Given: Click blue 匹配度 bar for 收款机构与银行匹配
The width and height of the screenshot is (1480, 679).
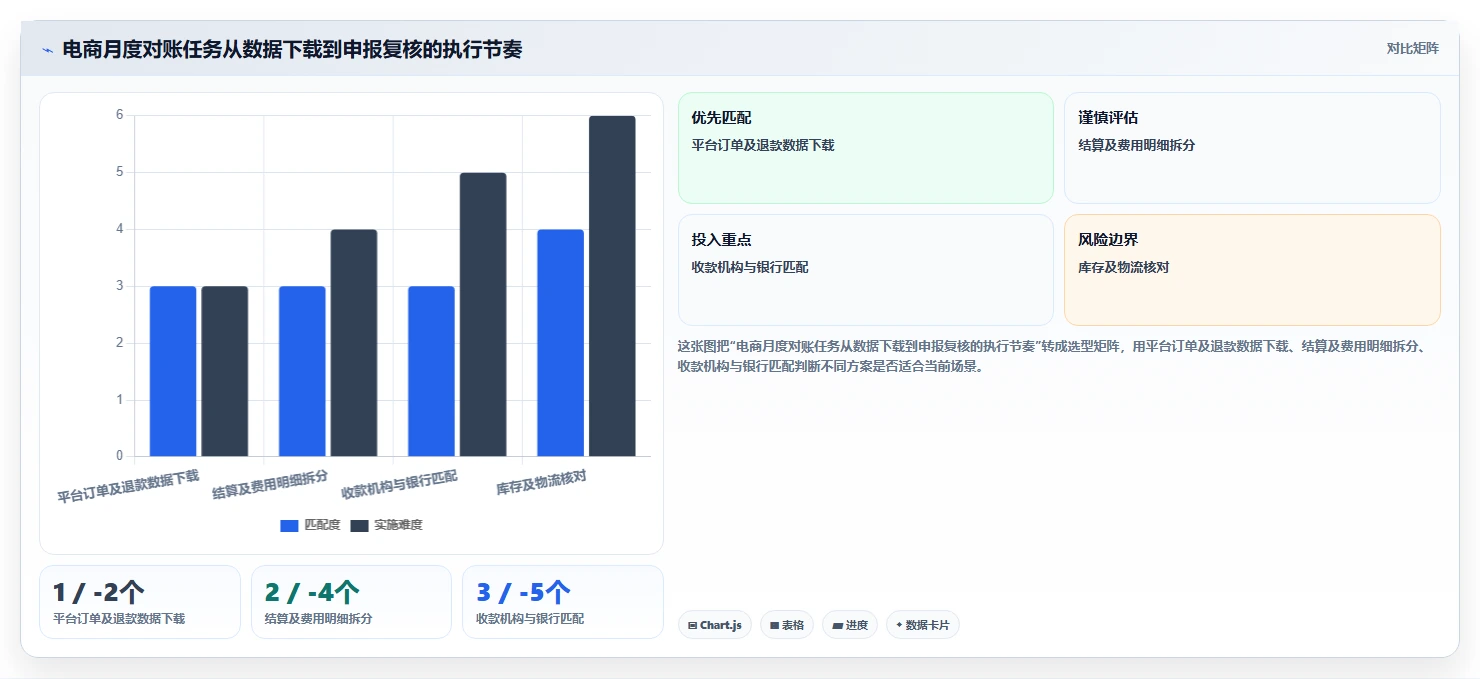Looking at the screenshot, I should click(431, 371).
